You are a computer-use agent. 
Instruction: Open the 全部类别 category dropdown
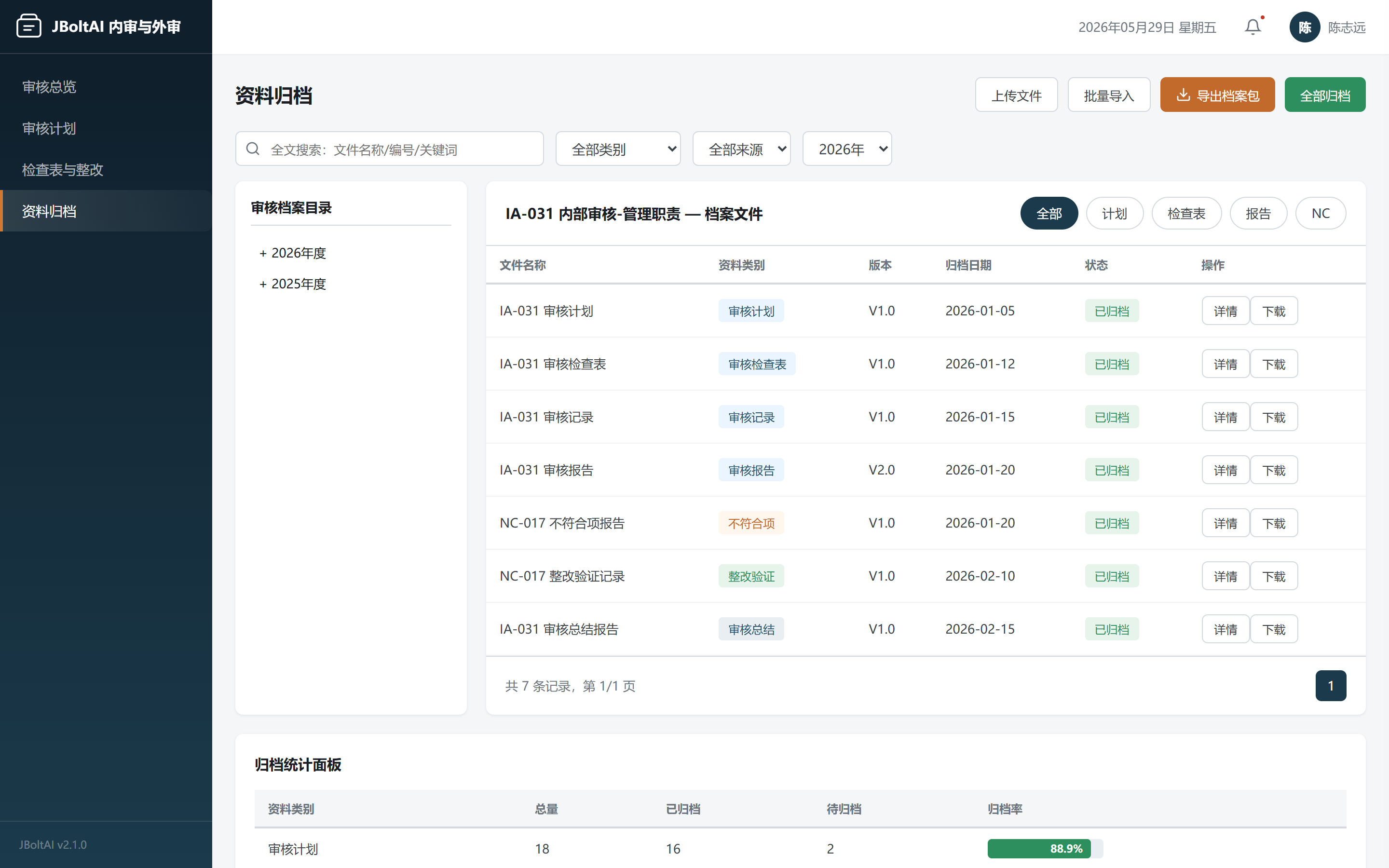click(618, 149)
